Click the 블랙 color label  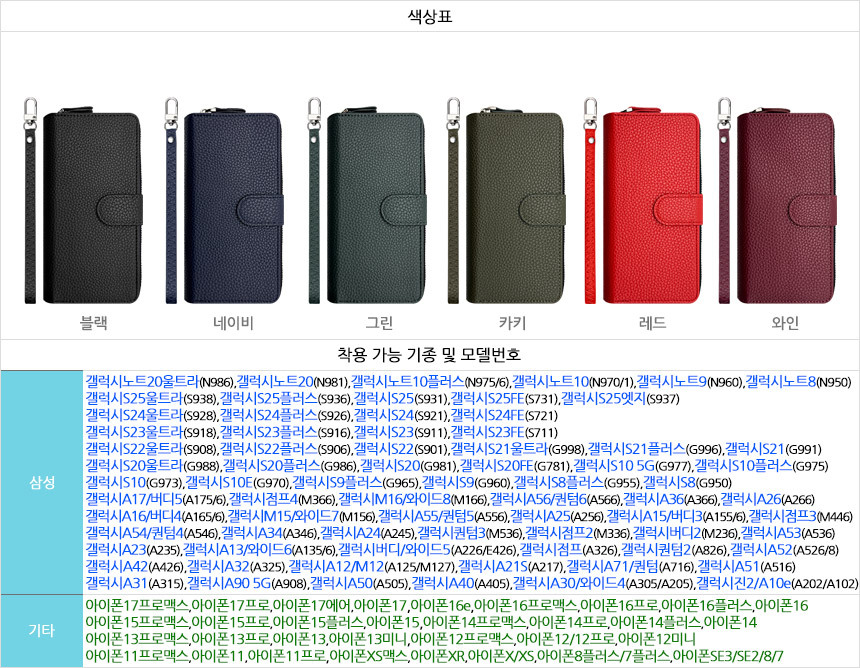(x=94, y=323)
